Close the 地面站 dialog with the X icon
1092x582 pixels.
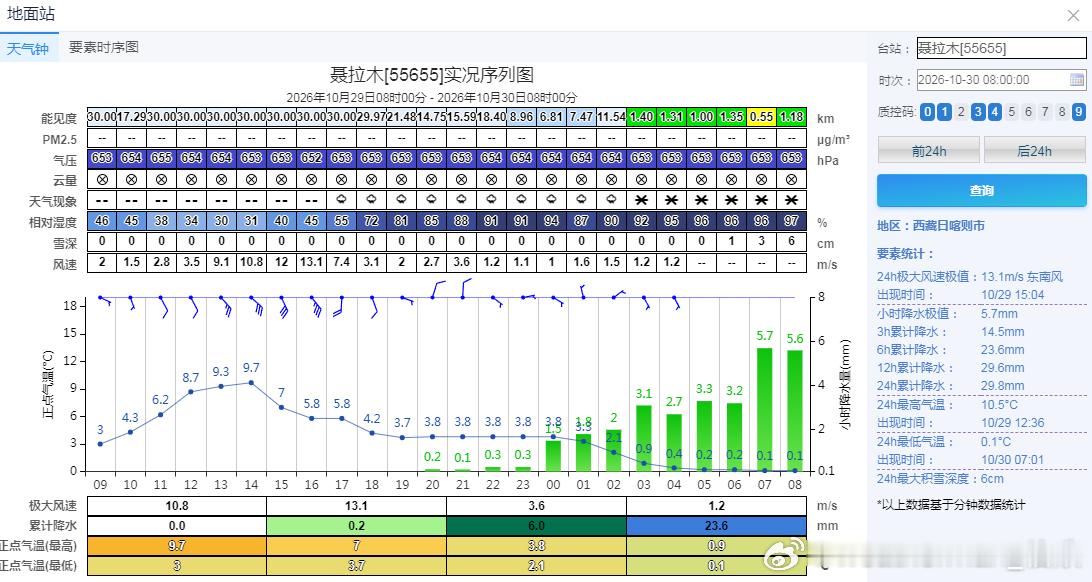coord(1073,15)
